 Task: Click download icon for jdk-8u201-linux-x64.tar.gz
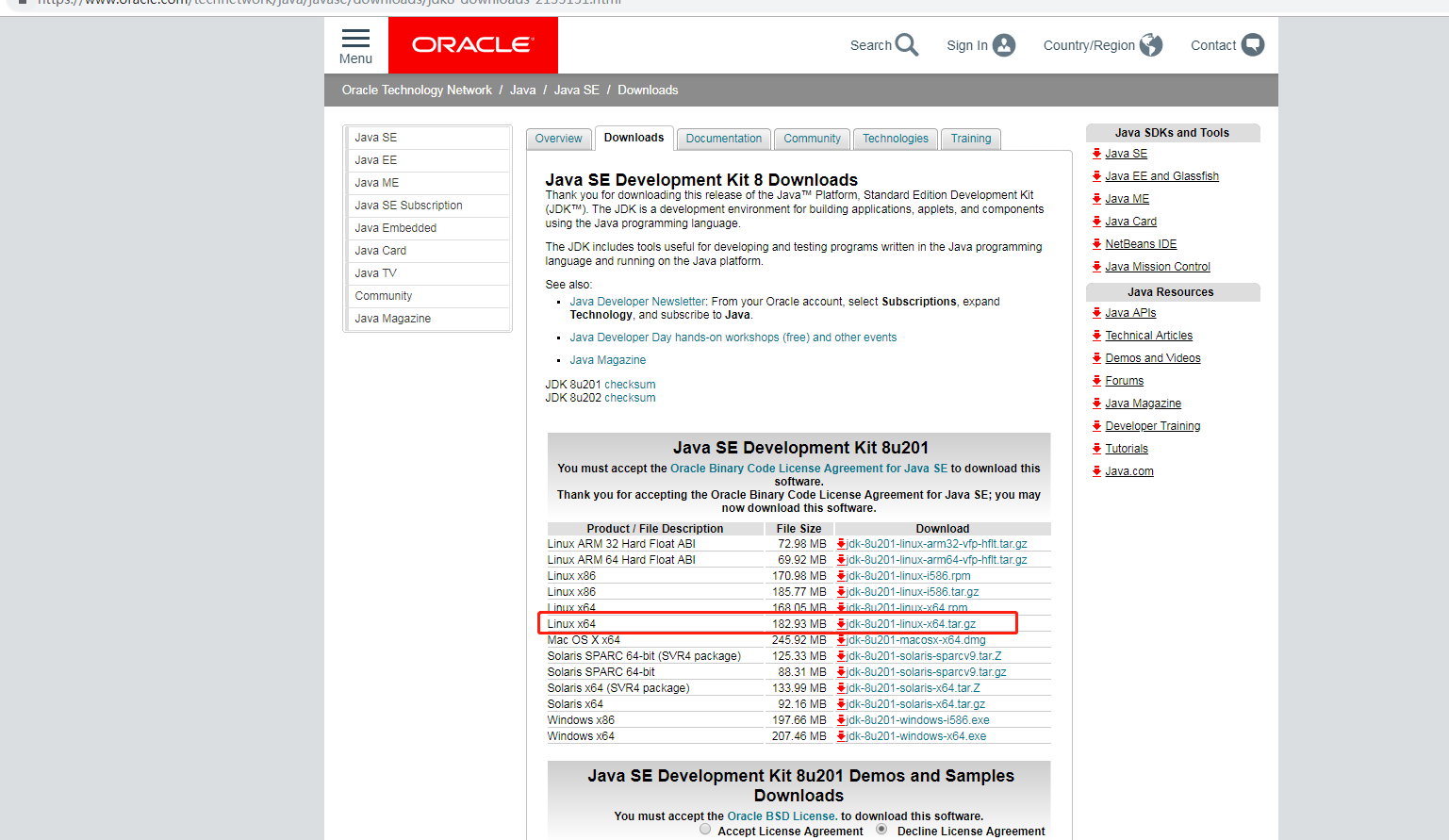(841, 624)
